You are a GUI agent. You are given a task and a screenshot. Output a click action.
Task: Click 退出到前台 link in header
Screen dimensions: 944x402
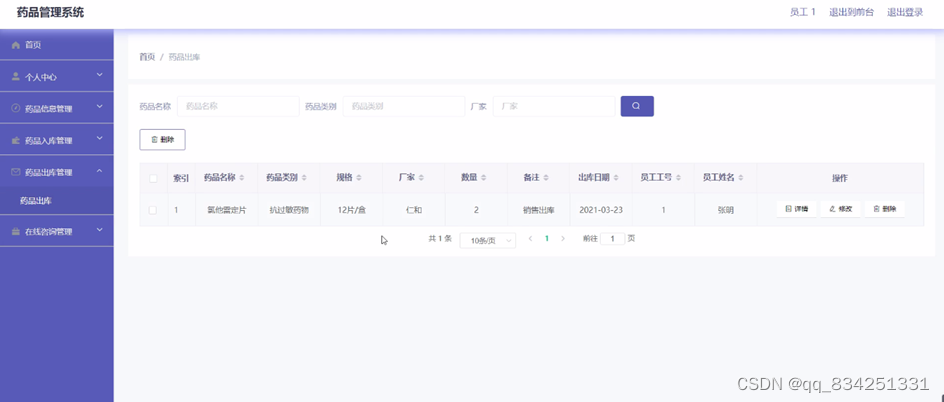click(851, 12)
